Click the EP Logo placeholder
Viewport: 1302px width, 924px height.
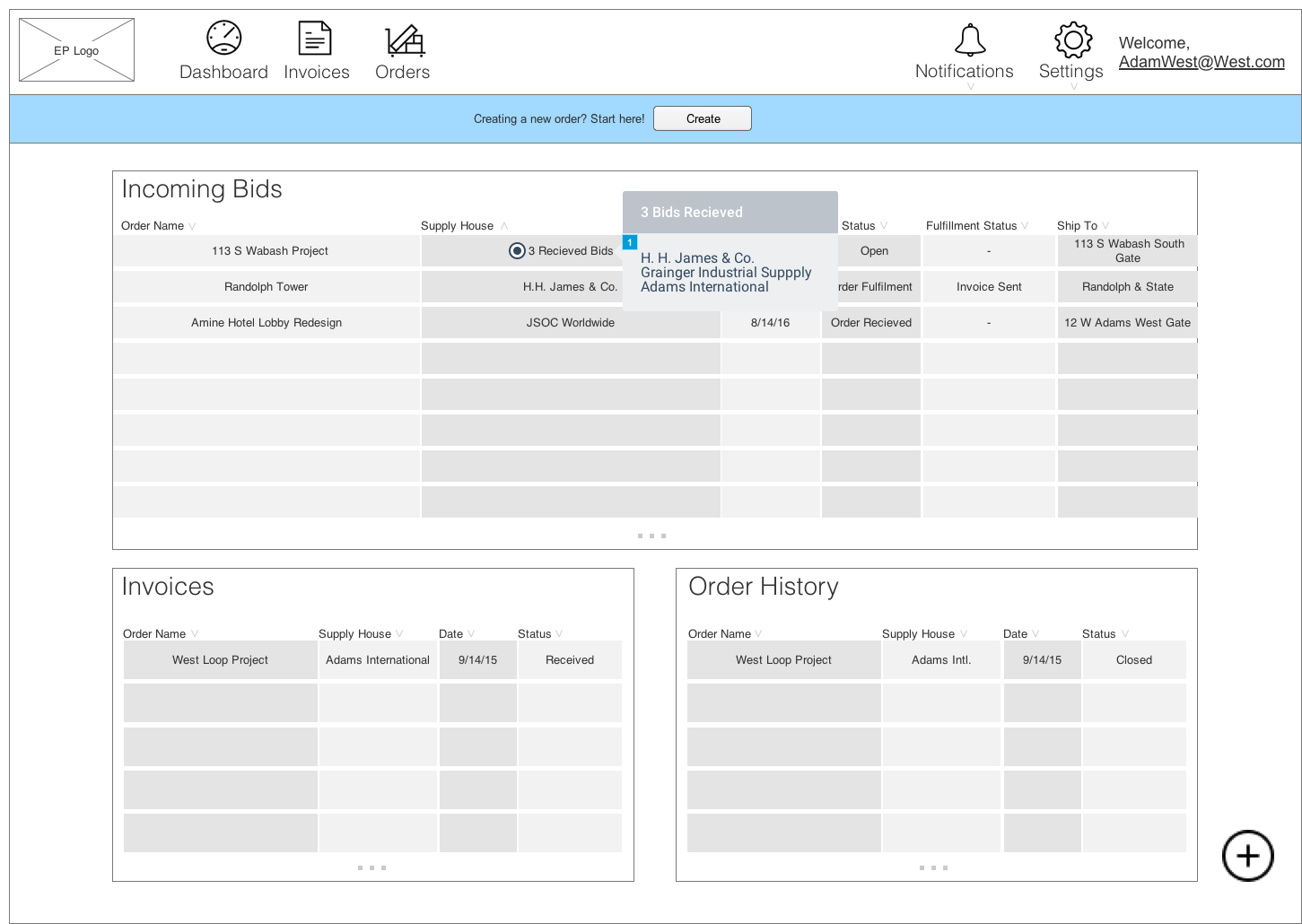[76, 50]
